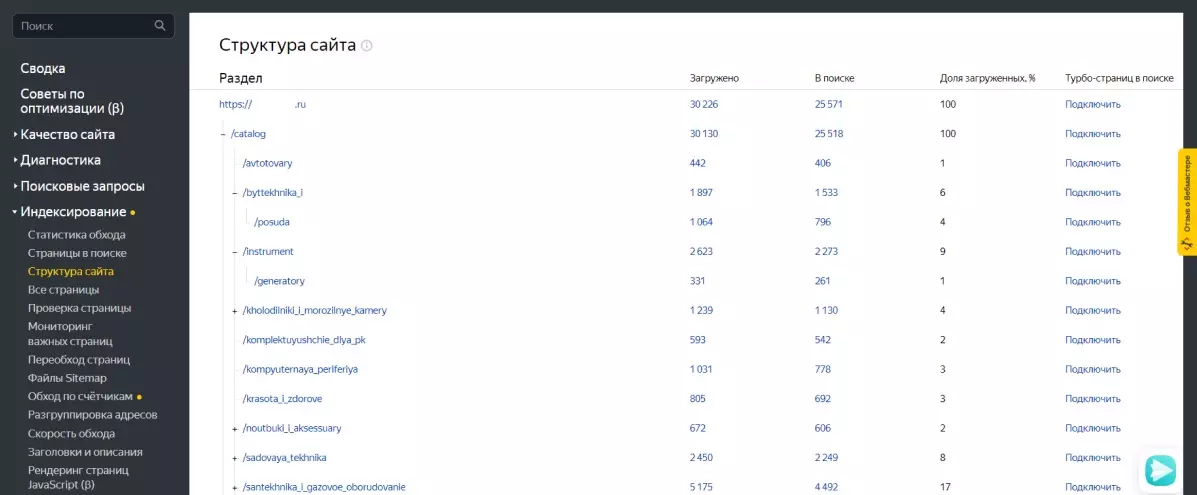Click Доля загруженных, % column header

click(x=987, y=79)
